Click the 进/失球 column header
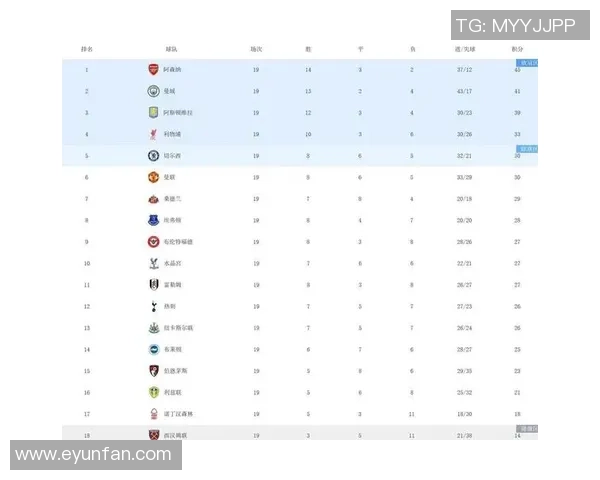Viewport: 600px width, 480px height. pos(464,48)
